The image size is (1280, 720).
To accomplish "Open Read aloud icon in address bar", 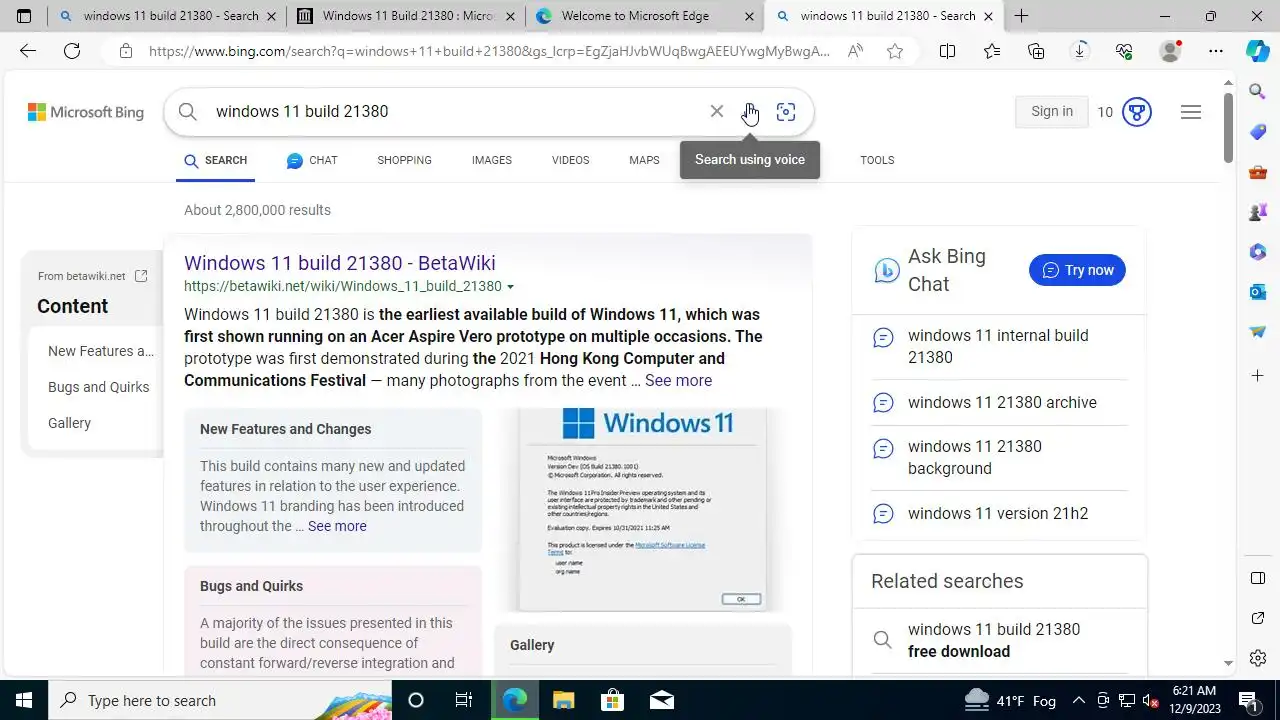I will [855, 51].
